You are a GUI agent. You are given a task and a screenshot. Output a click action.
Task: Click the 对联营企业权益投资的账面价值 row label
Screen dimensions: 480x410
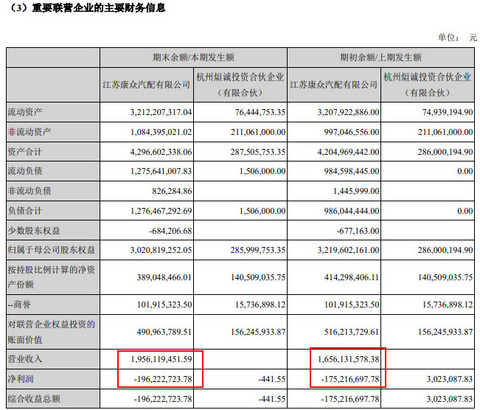pyautogui.click(x=51, y=332)
